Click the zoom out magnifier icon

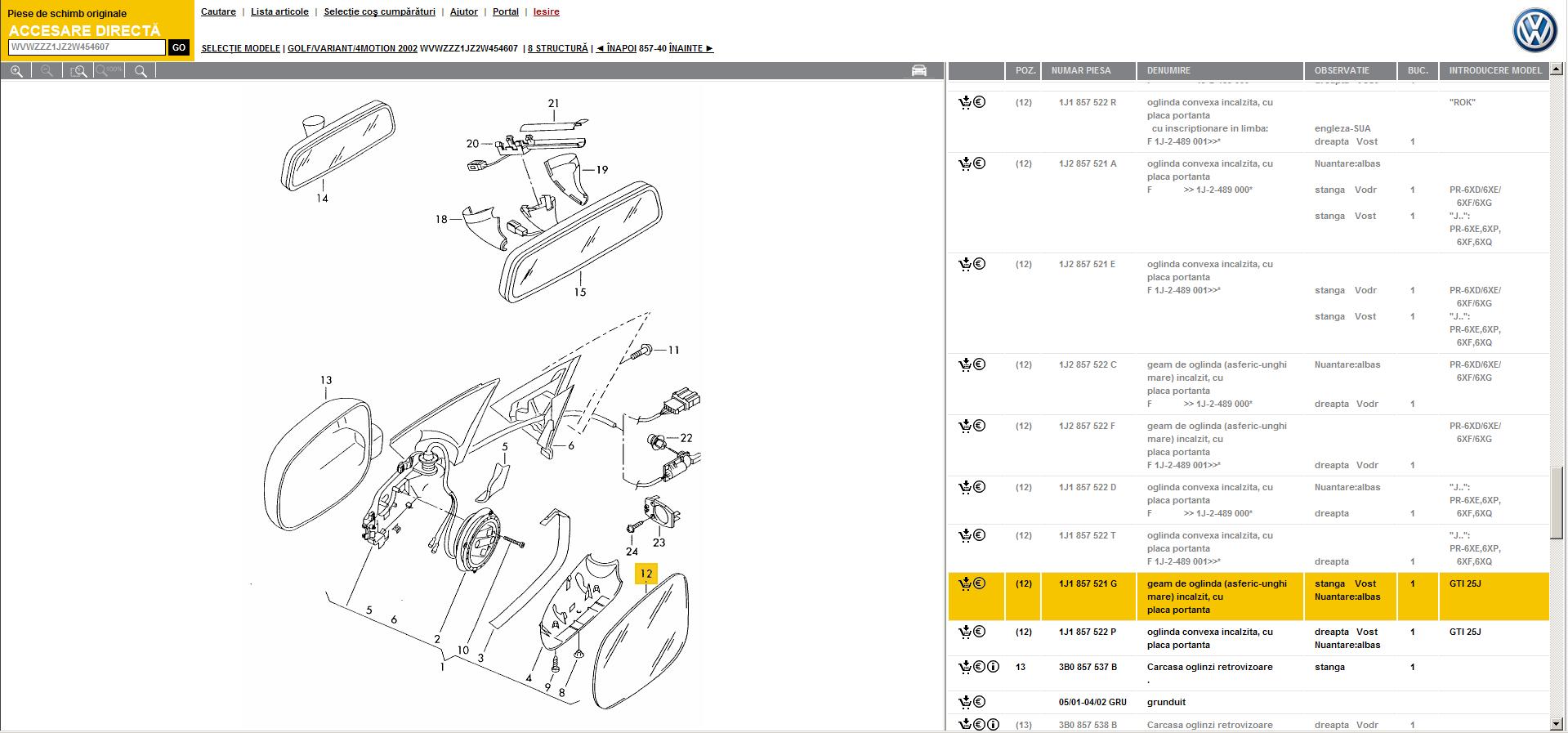pos(47,71)
